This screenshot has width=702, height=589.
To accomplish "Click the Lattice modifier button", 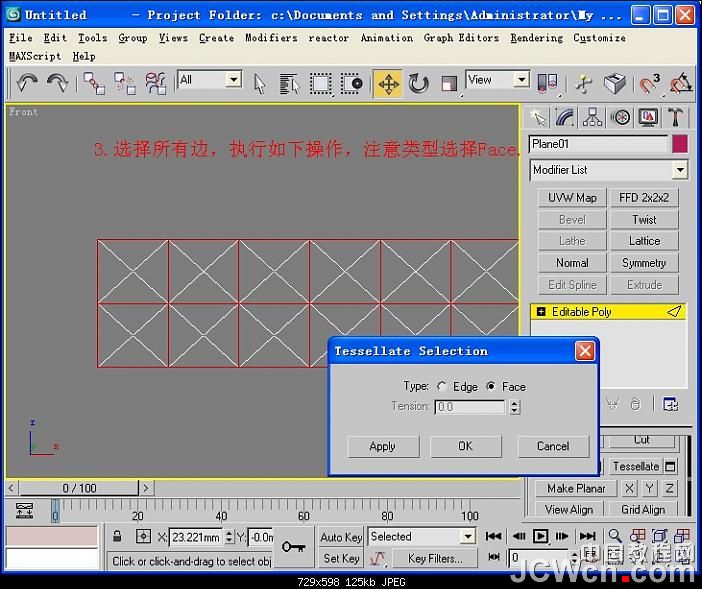I will (x=644, y=241).
